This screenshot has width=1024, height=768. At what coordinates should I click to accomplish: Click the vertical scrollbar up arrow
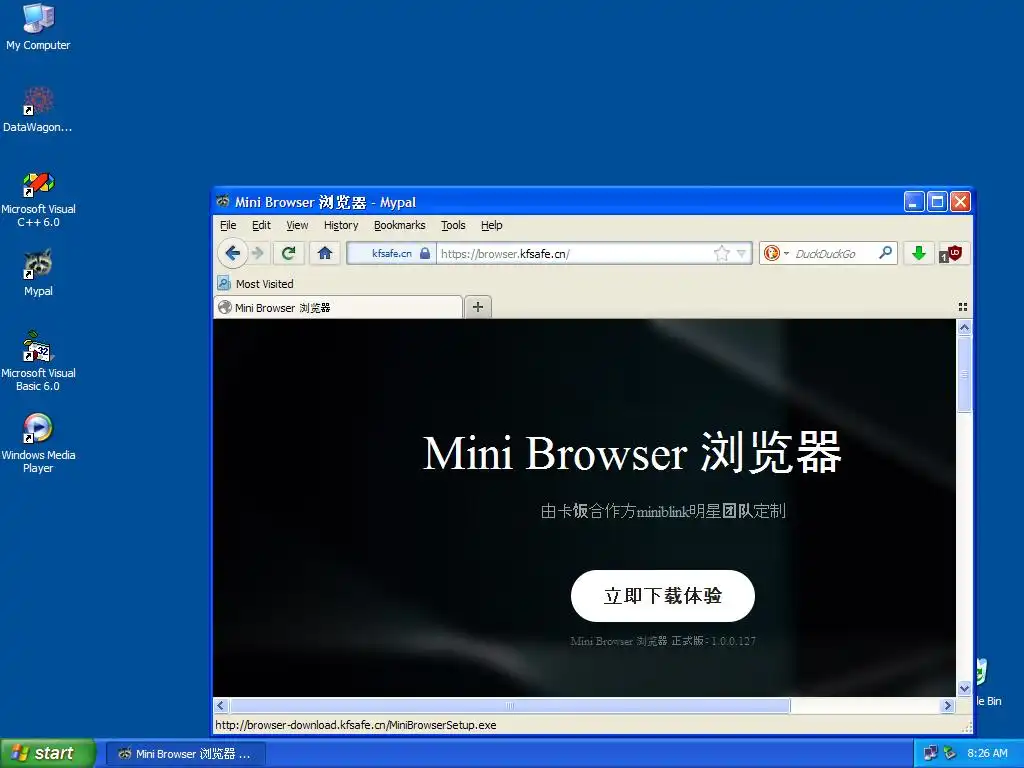tap(965, 327)
